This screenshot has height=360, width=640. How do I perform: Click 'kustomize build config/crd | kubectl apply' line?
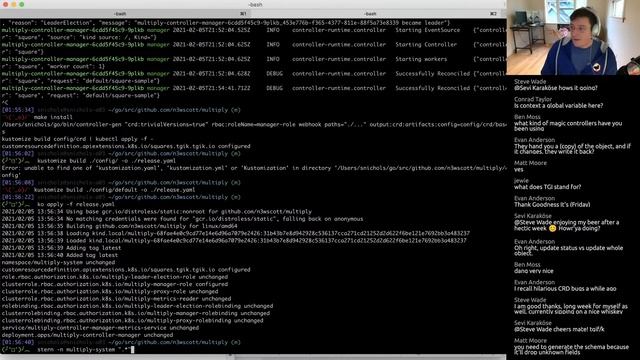point(78,139)
